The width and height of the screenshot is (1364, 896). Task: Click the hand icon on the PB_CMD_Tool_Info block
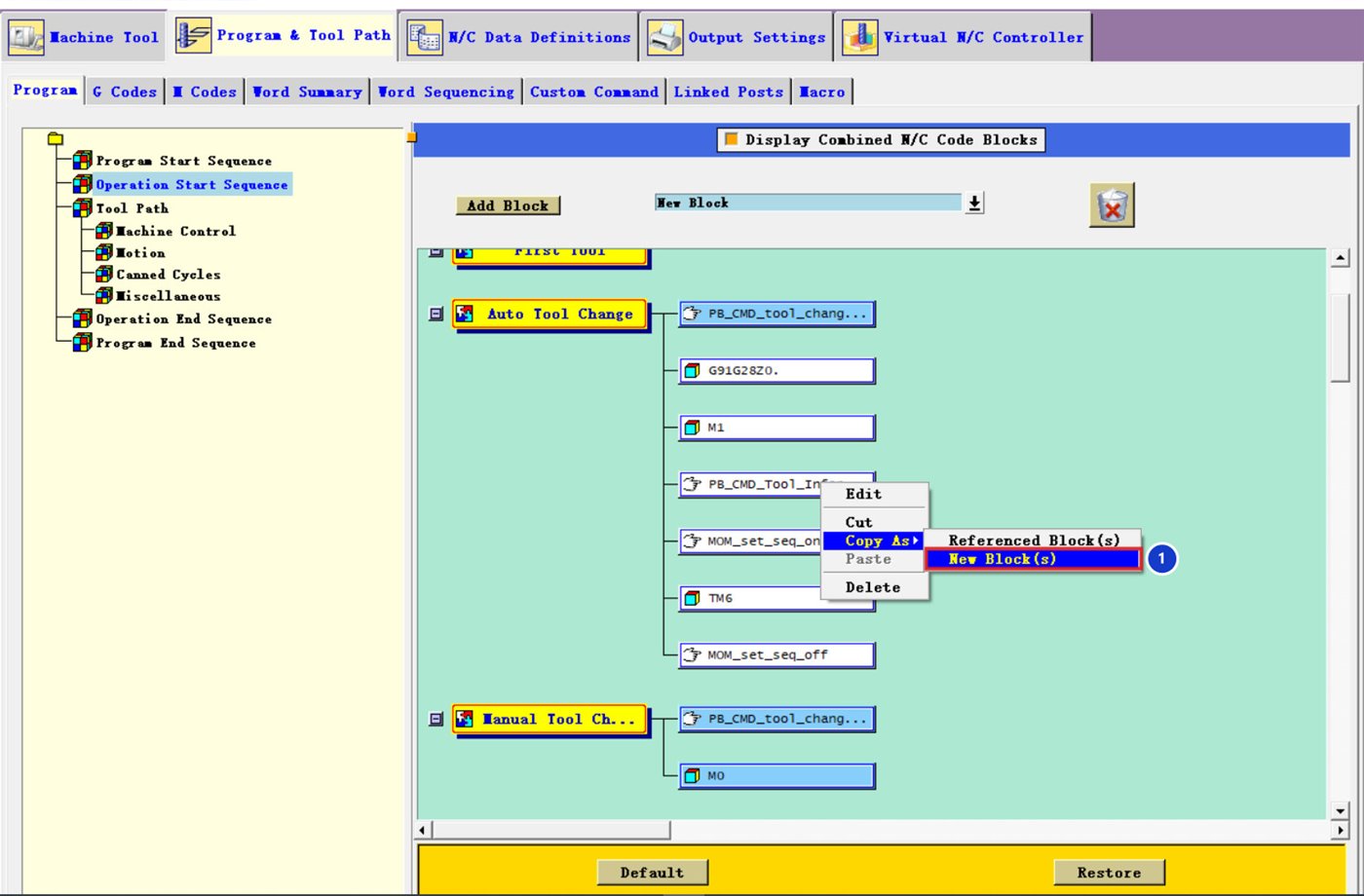[693, 484]
